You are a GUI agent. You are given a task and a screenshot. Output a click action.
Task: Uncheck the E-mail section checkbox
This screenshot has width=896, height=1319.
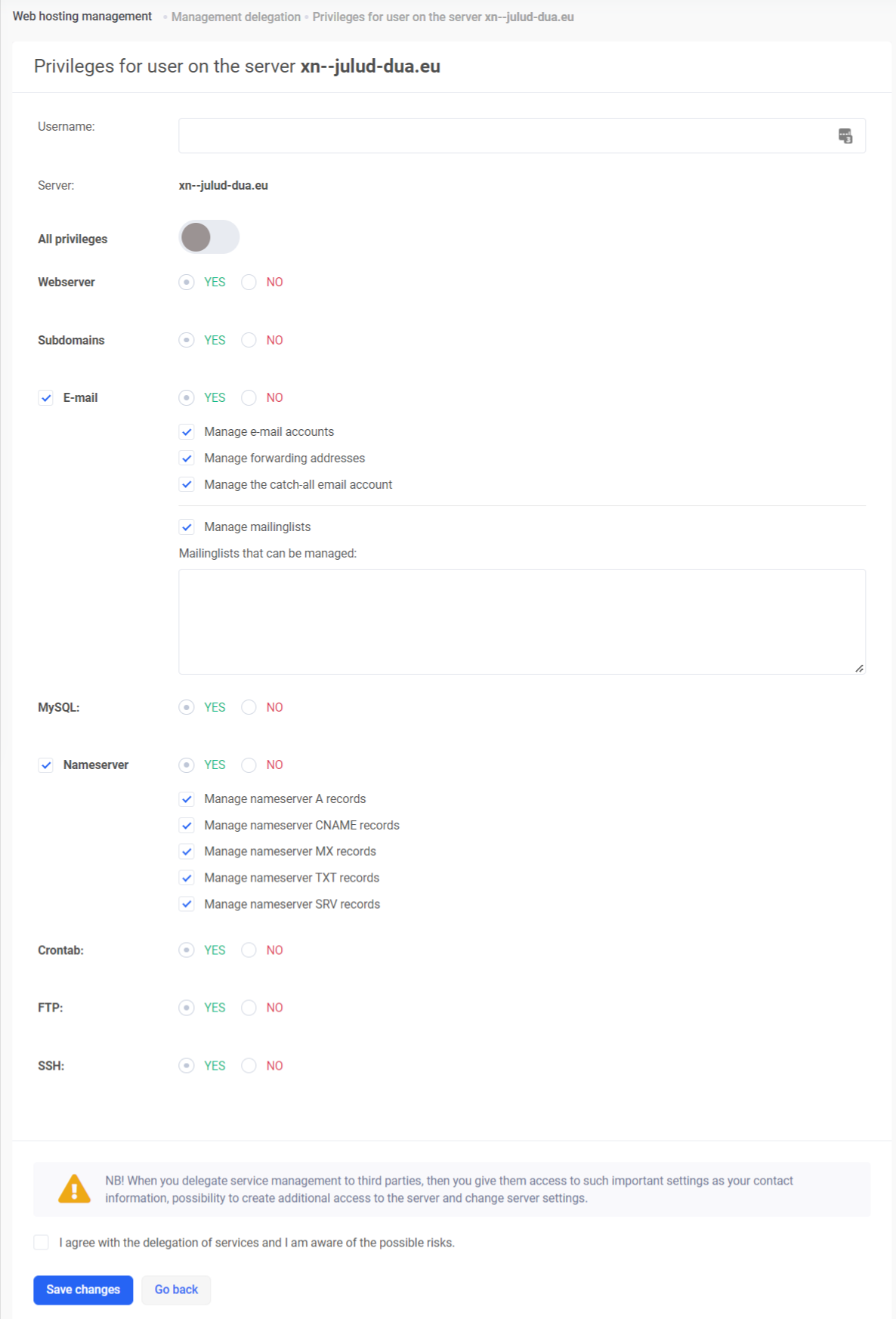pyautogui.click(x=46, y=398)
